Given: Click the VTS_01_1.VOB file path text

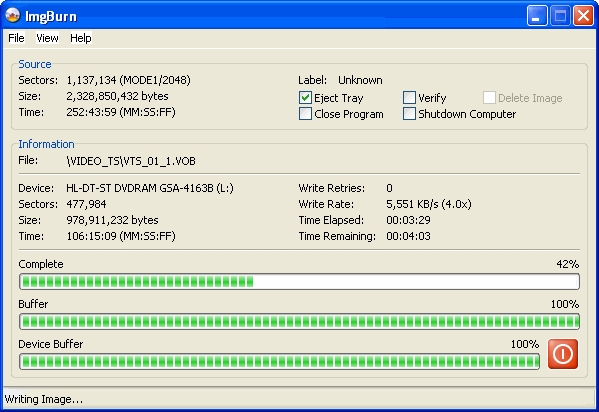Looking at the screenshot, I should [x=131, y=161].
